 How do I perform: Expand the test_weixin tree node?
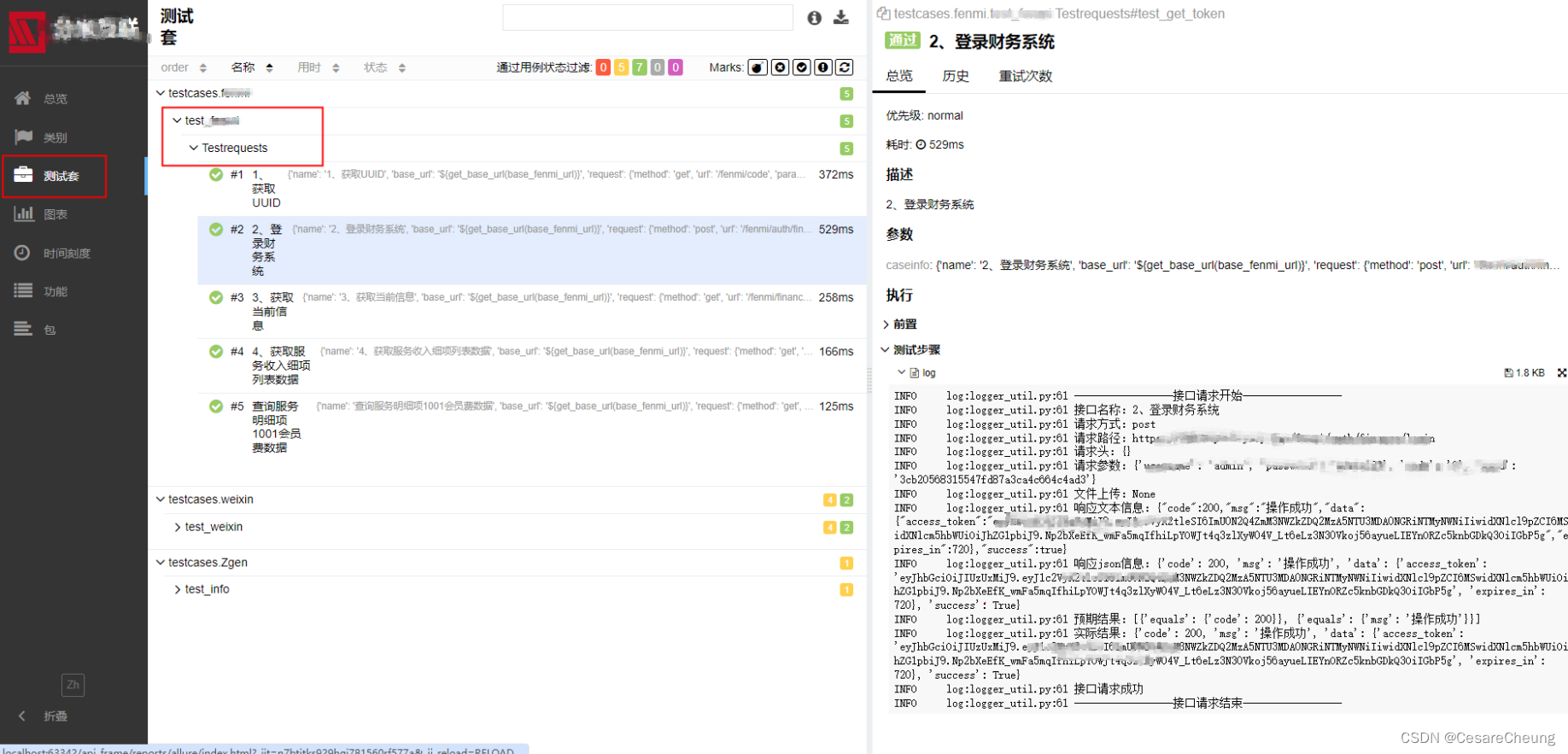pos(178,527)
